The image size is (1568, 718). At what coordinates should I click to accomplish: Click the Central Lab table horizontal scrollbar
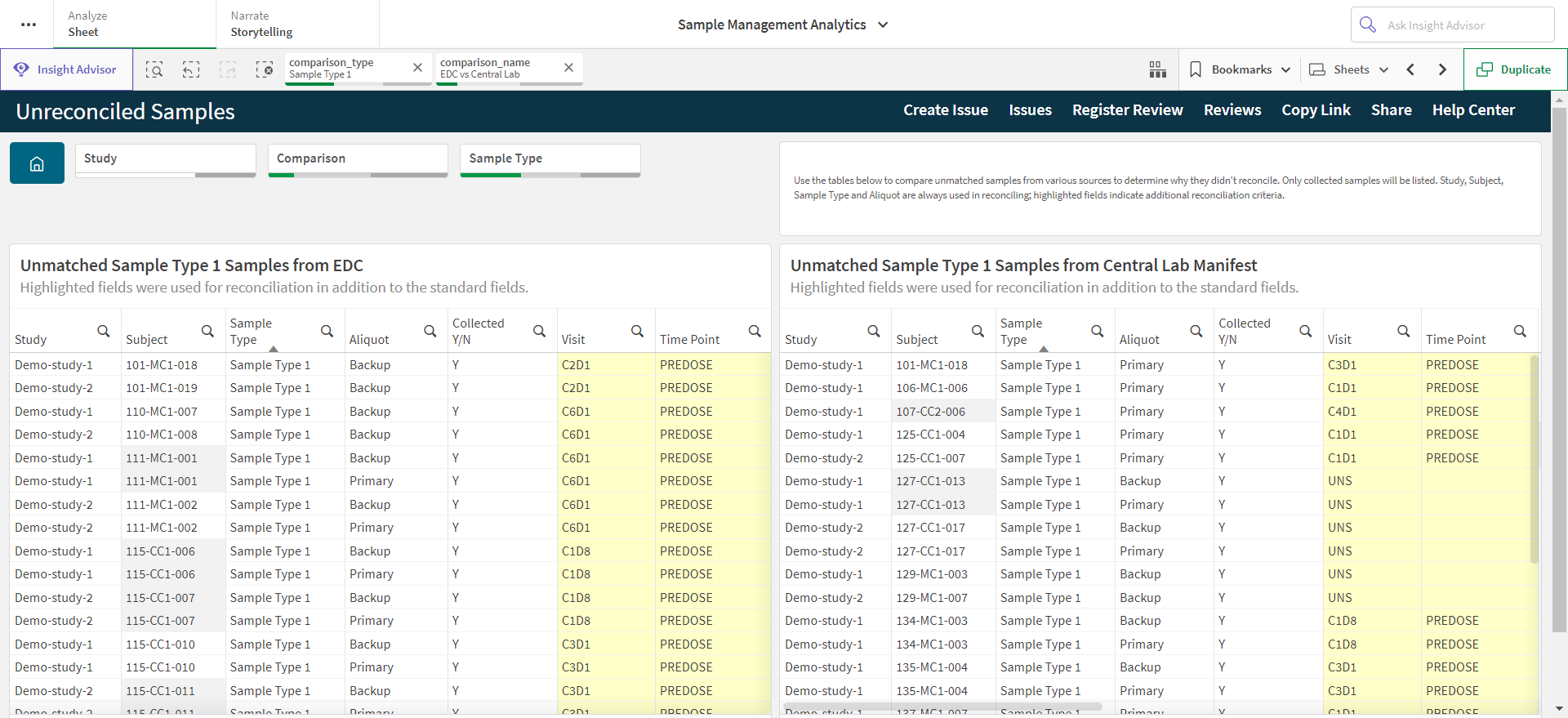click(x=942, y=707)
